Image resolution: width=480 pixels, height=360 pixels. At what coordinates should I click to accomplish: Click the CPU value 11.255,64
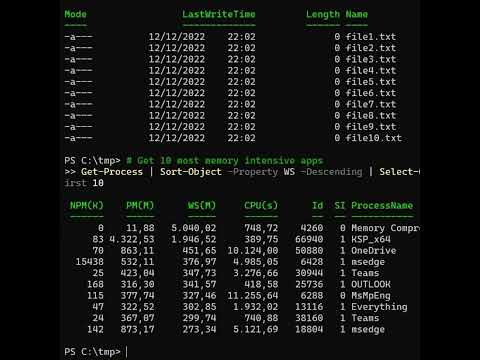[x=253, y=296]
